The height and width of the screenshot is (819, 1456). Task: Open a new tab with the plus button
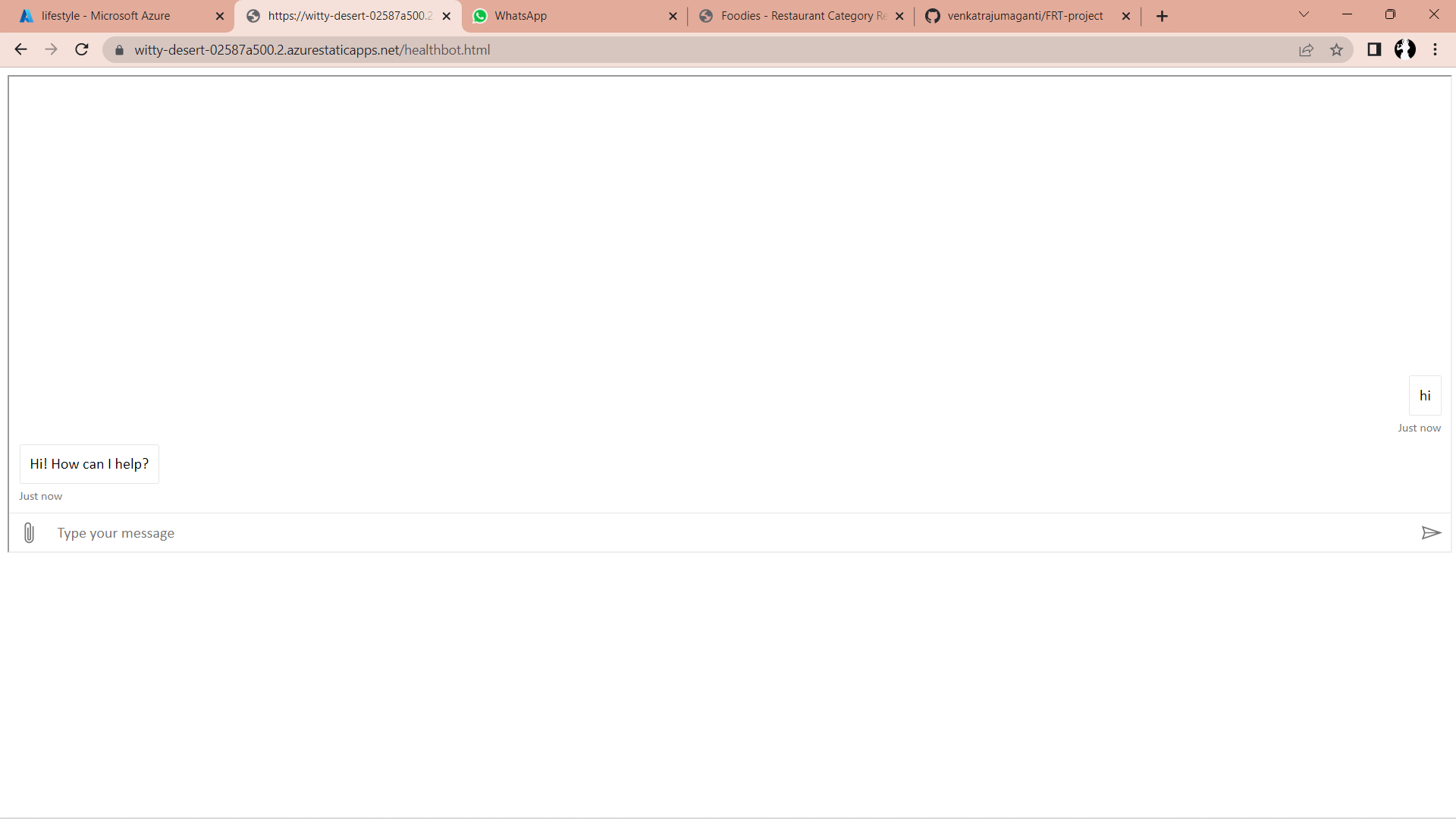[1162, 16]
